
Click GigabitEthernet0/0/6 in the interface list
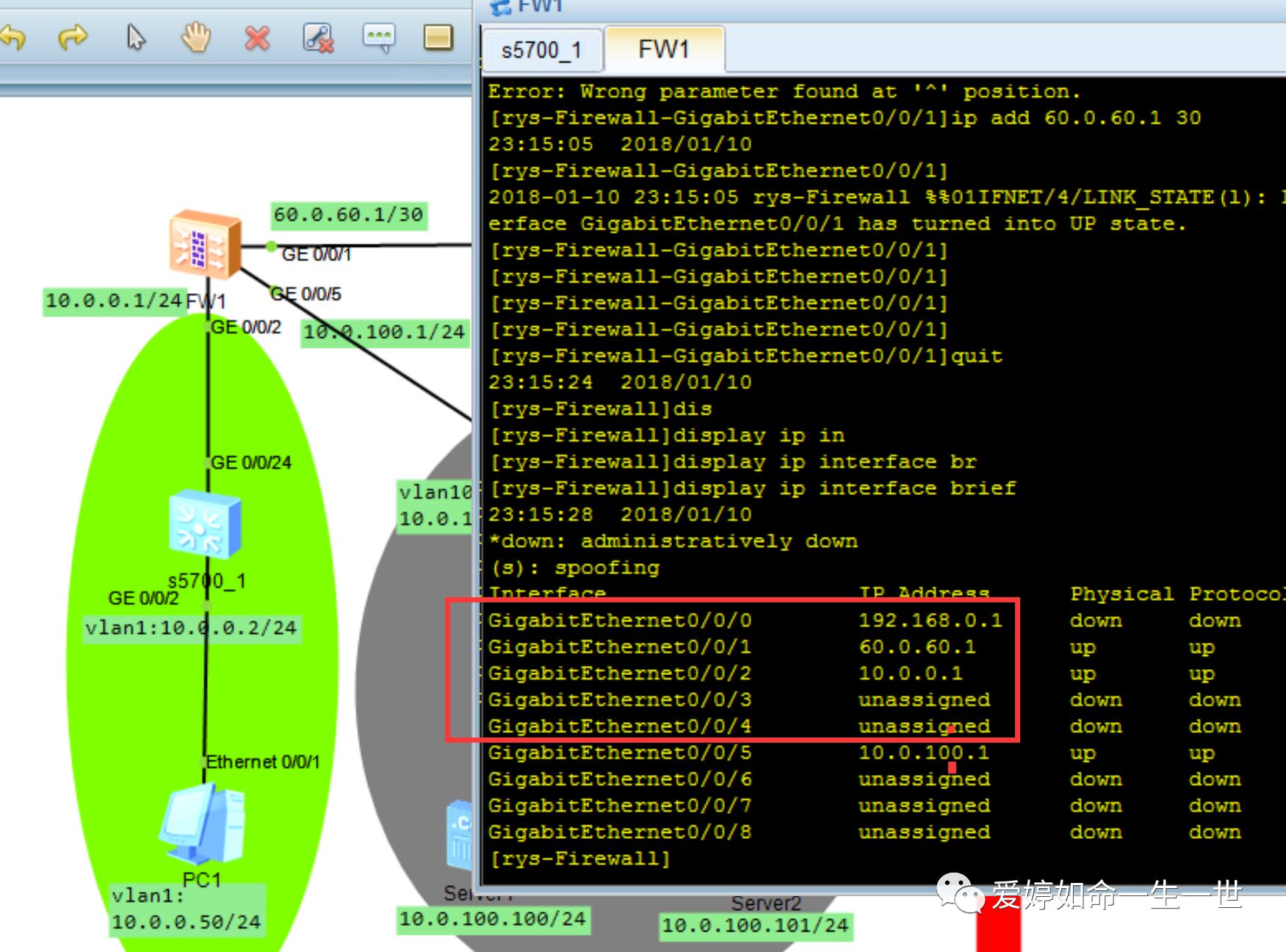[x=620, y=779]
